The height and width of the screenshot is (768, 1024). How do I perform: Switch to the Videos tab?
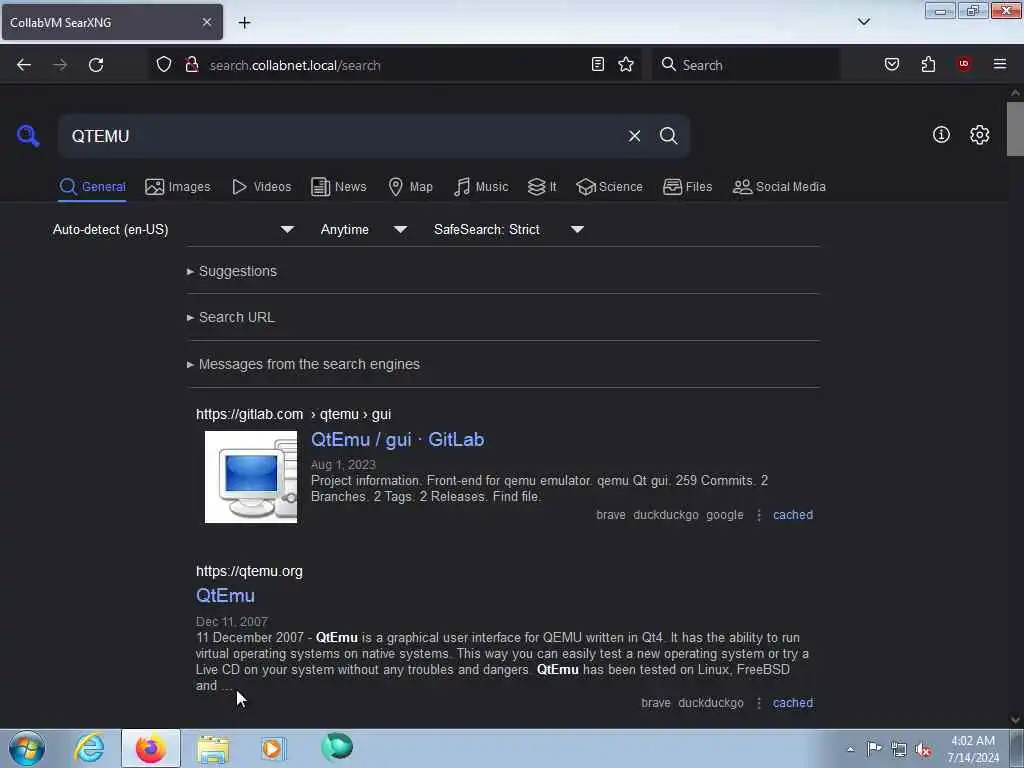coord(261,187)
